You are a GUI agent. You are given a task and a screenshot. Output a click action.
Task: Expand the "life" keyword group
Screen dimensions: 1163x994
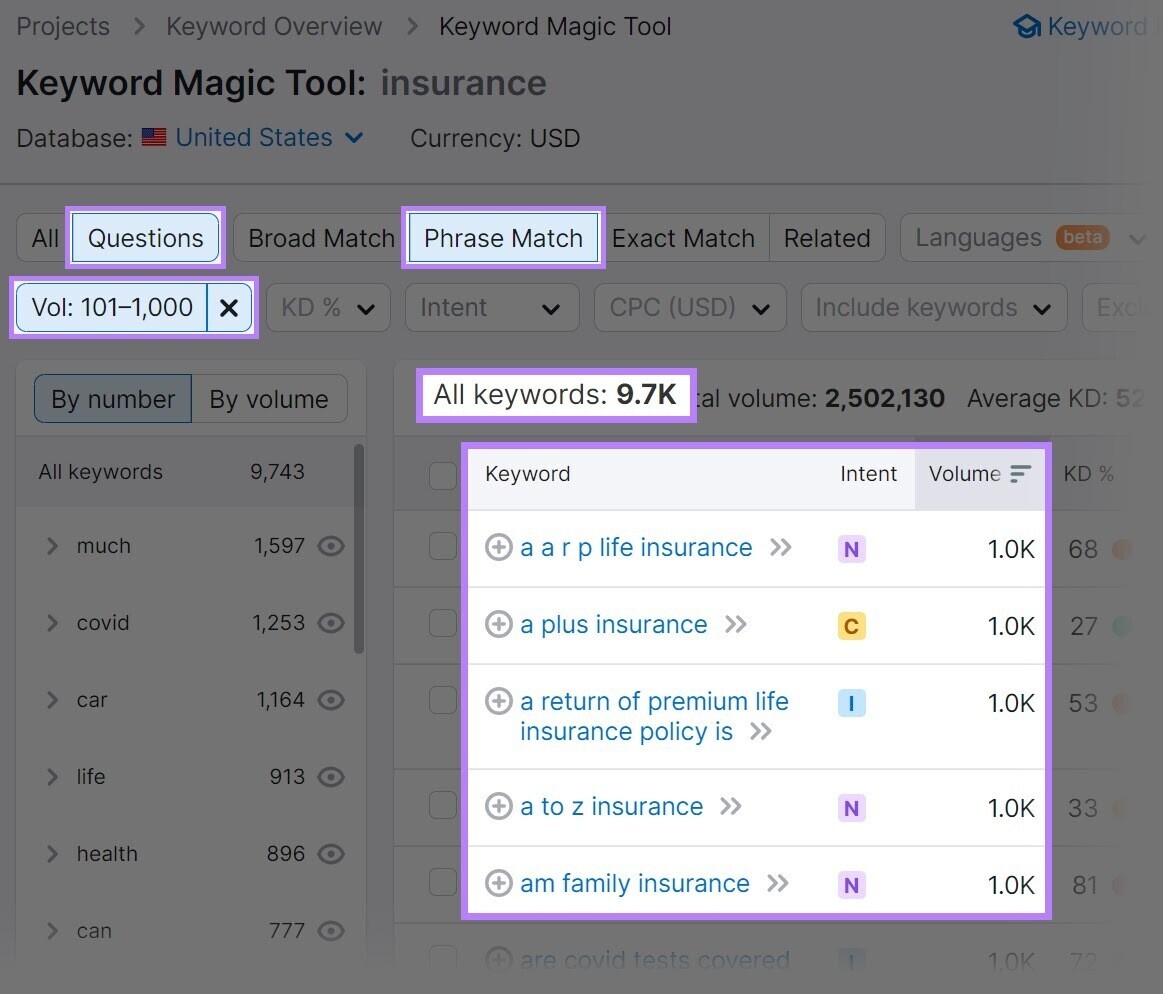[53, 776]
